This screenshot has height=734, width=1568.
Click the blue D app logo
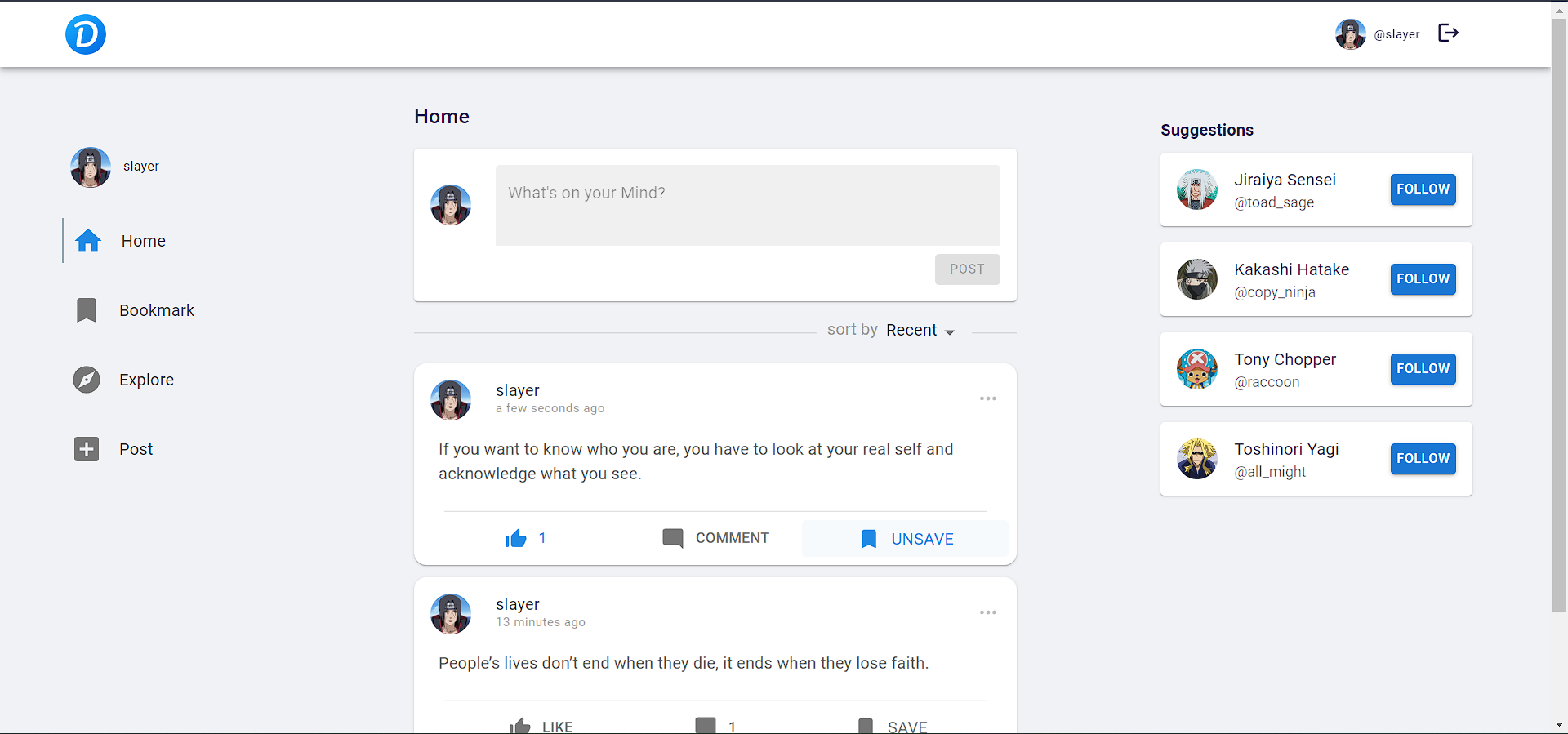point(86,34)
